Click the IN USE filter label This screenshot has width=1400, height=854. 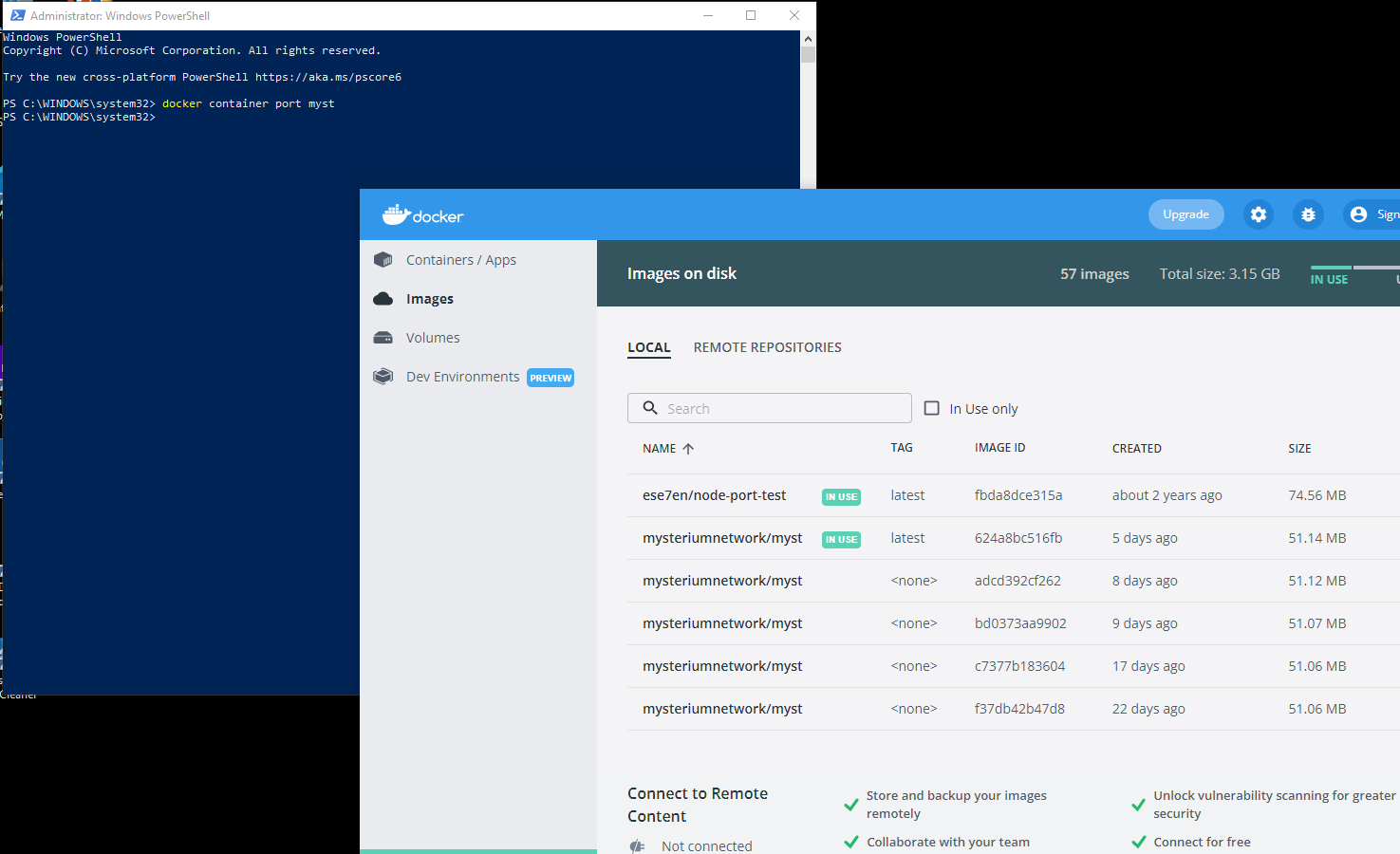[1329, 279]
